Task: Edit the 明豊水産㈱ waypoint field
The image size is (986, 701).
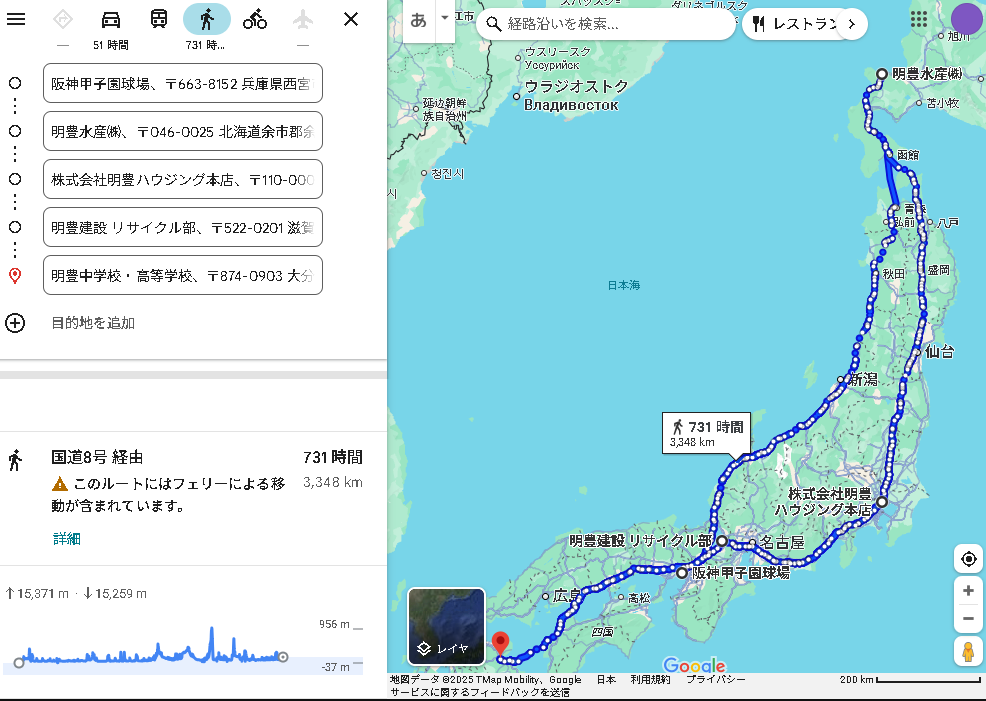Action: coord(182,131)
